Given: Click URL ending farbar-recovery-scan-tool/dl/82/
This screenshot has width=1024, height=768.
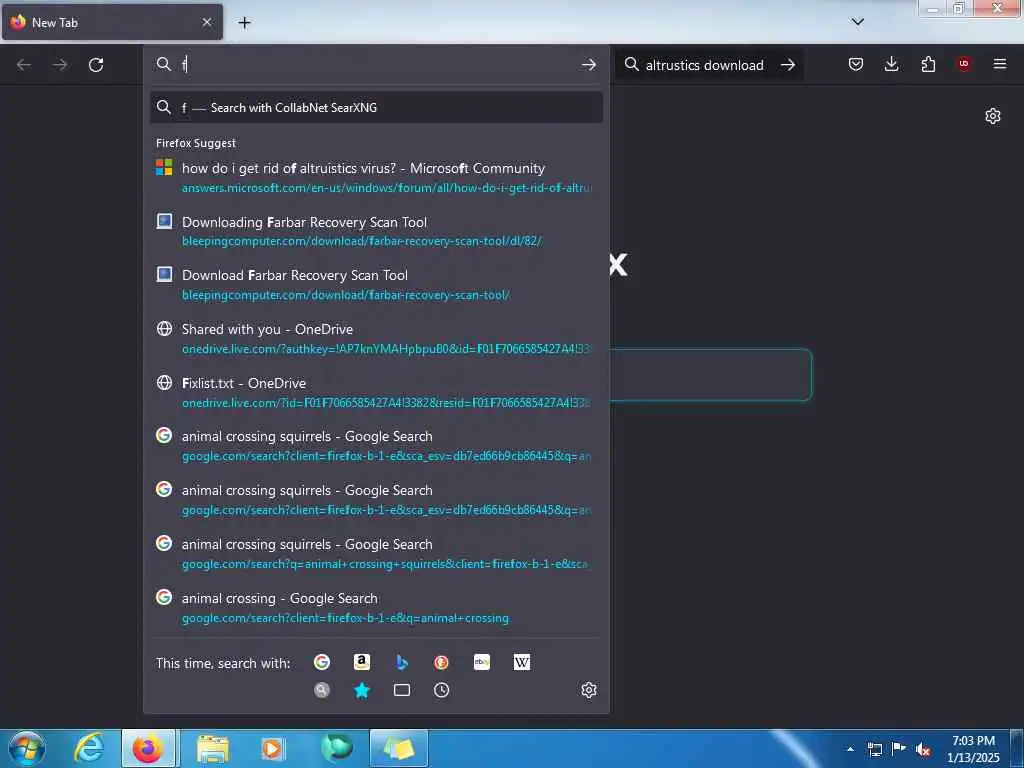Looking at the screenshot, I should (362, 241).
